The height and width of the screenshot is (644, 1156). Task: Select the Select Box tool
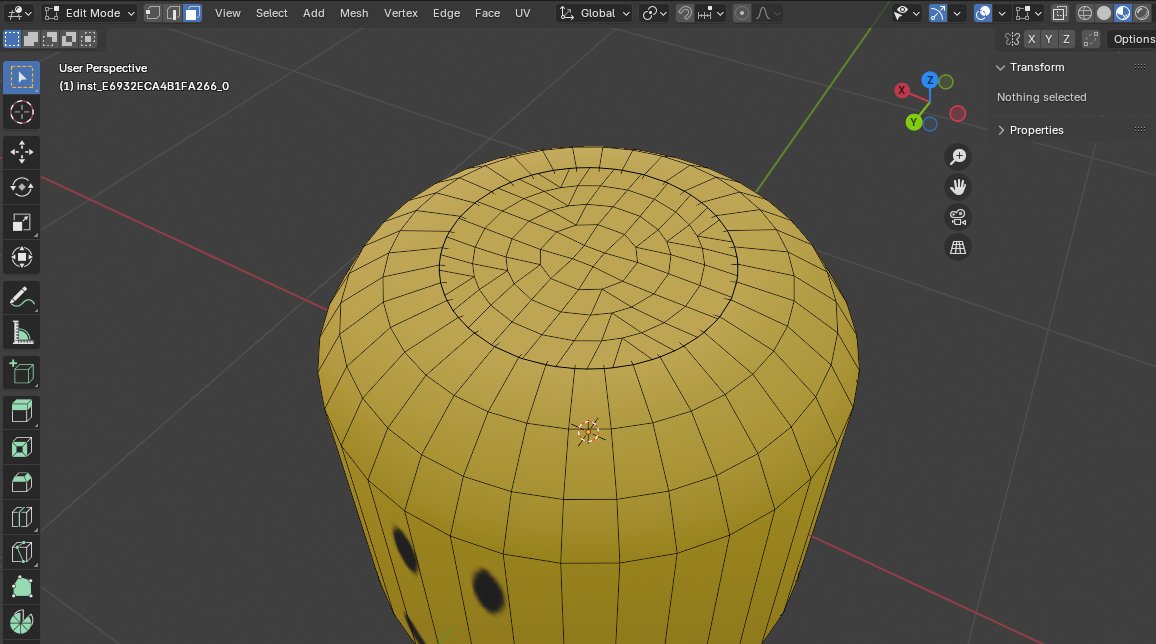(x=21, y=77)
